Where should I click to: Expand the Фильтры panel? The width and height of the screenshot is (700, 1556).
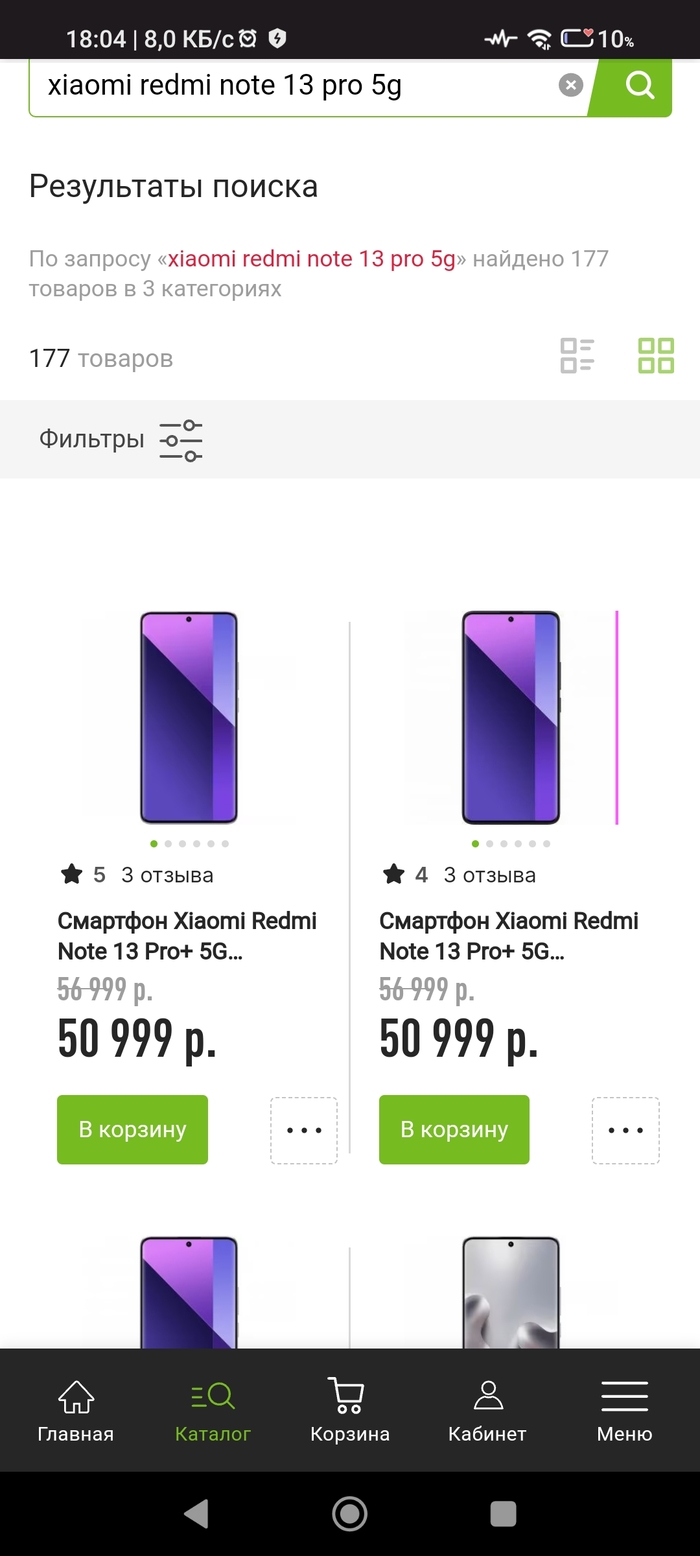click(x=92, y=439)
